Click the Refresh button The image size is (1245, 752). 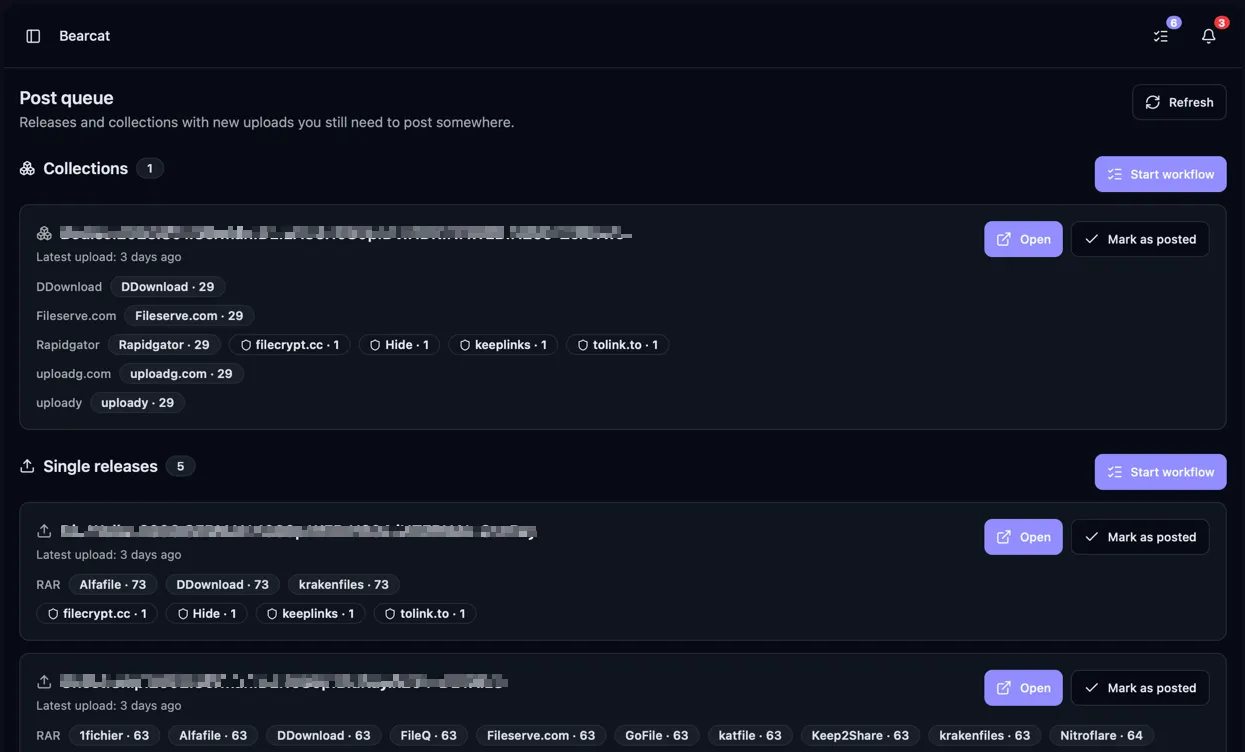pos(1179,102)
